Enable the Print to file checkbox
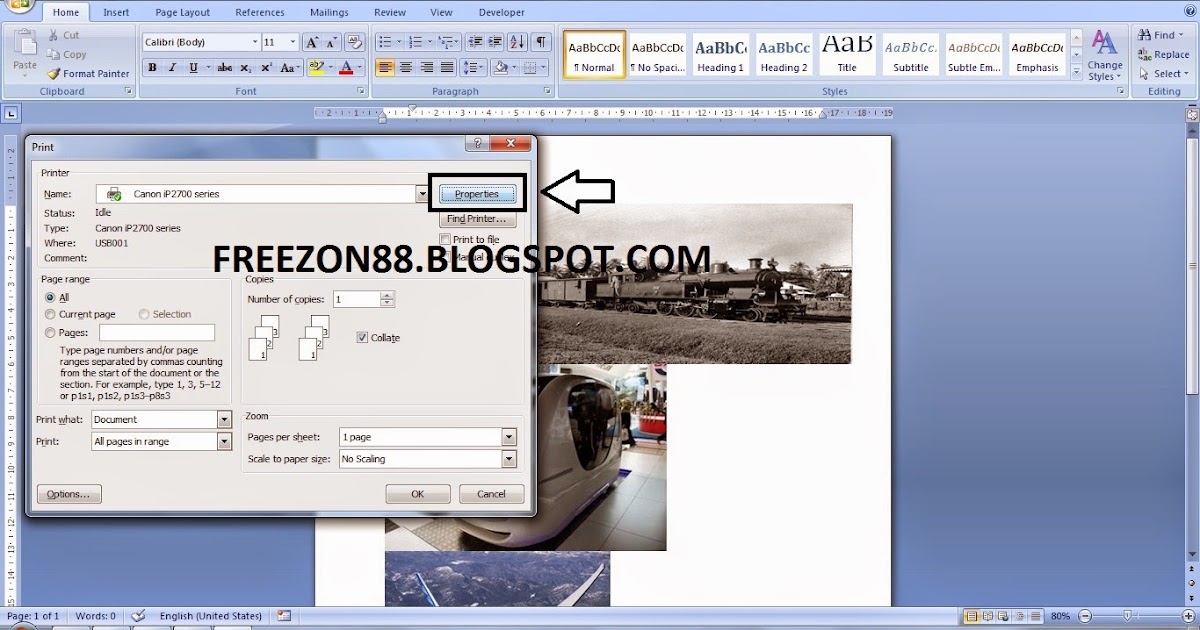 (445, 240)
